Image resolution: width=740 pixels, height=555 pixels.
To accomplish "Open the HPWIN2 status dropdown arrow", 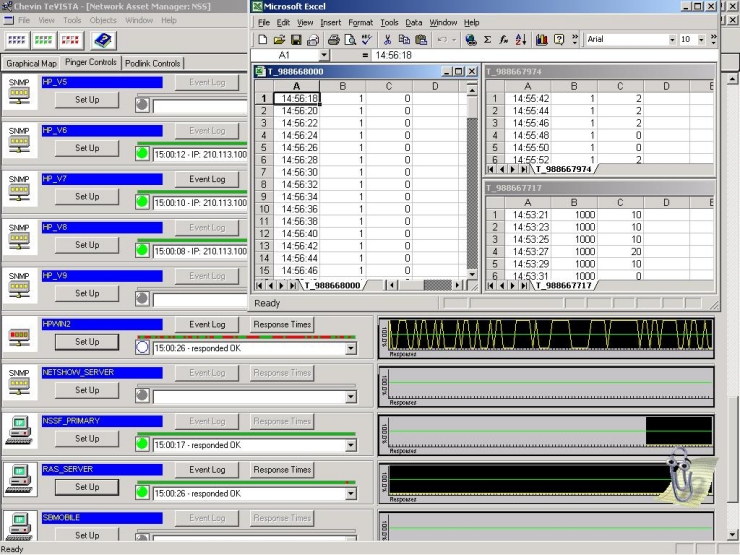I will 351,349.
